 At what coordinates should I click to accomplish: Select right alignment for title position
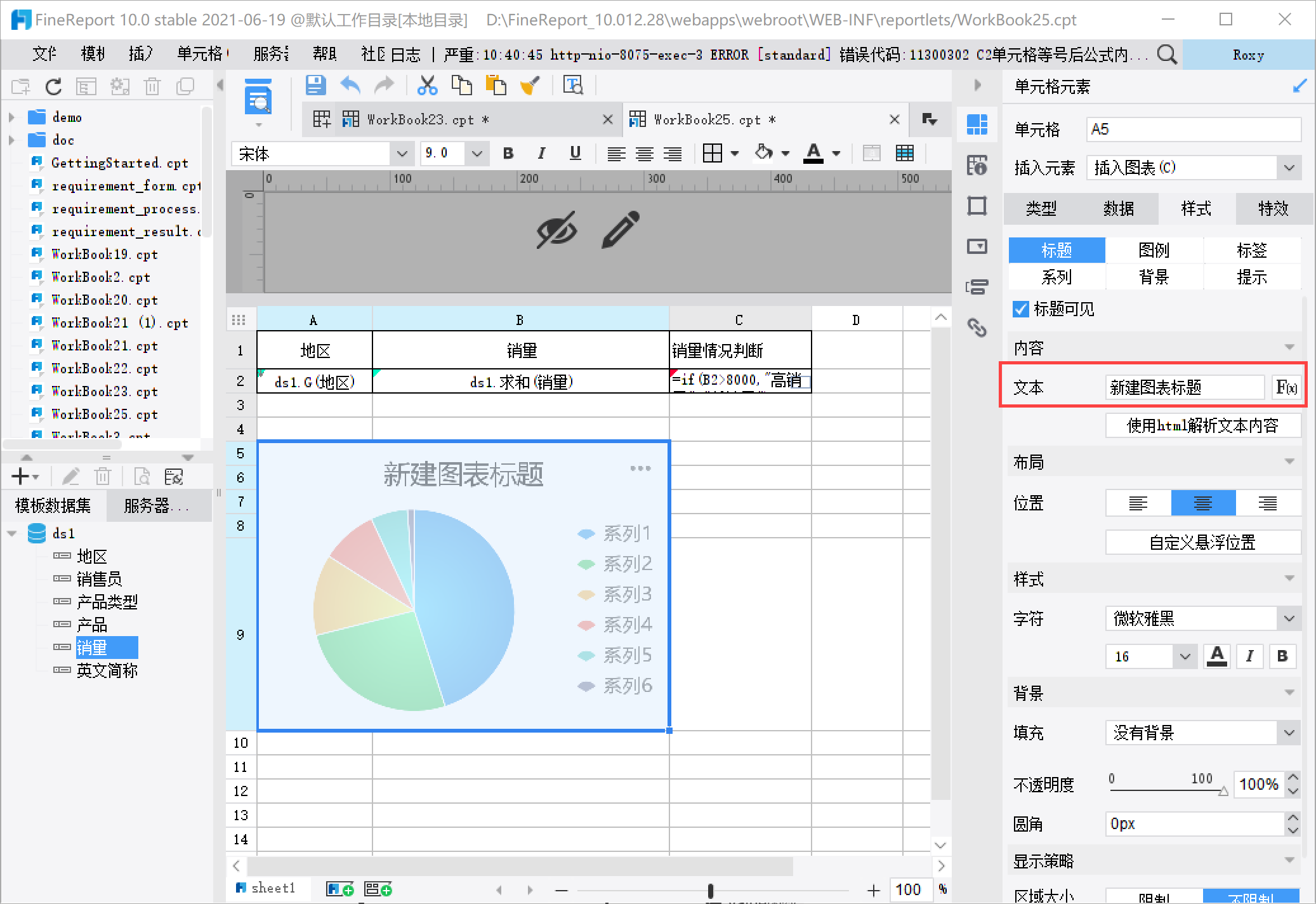pyautogui.click(x=1267, y=503)
